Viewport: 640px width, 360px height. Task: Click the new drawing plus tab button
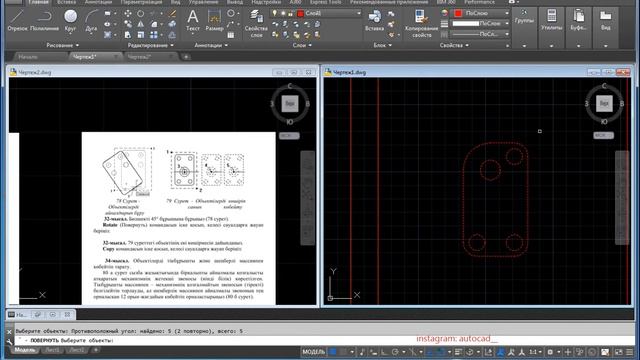click(186, 57)
